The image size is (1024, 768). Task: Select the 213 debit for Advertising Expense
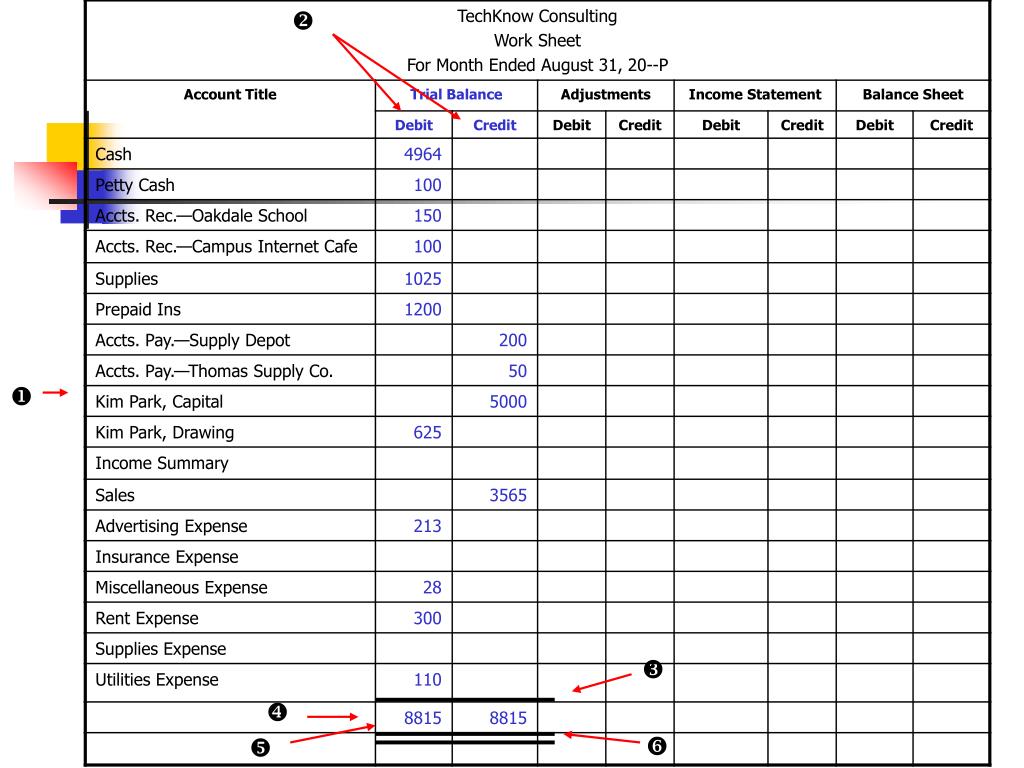428,526
